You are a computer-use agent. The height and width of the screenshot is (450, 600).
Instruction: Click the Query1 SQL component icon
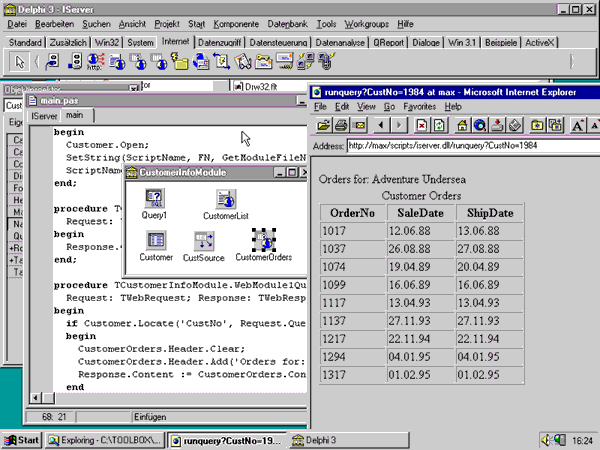(x=154, y=198)
